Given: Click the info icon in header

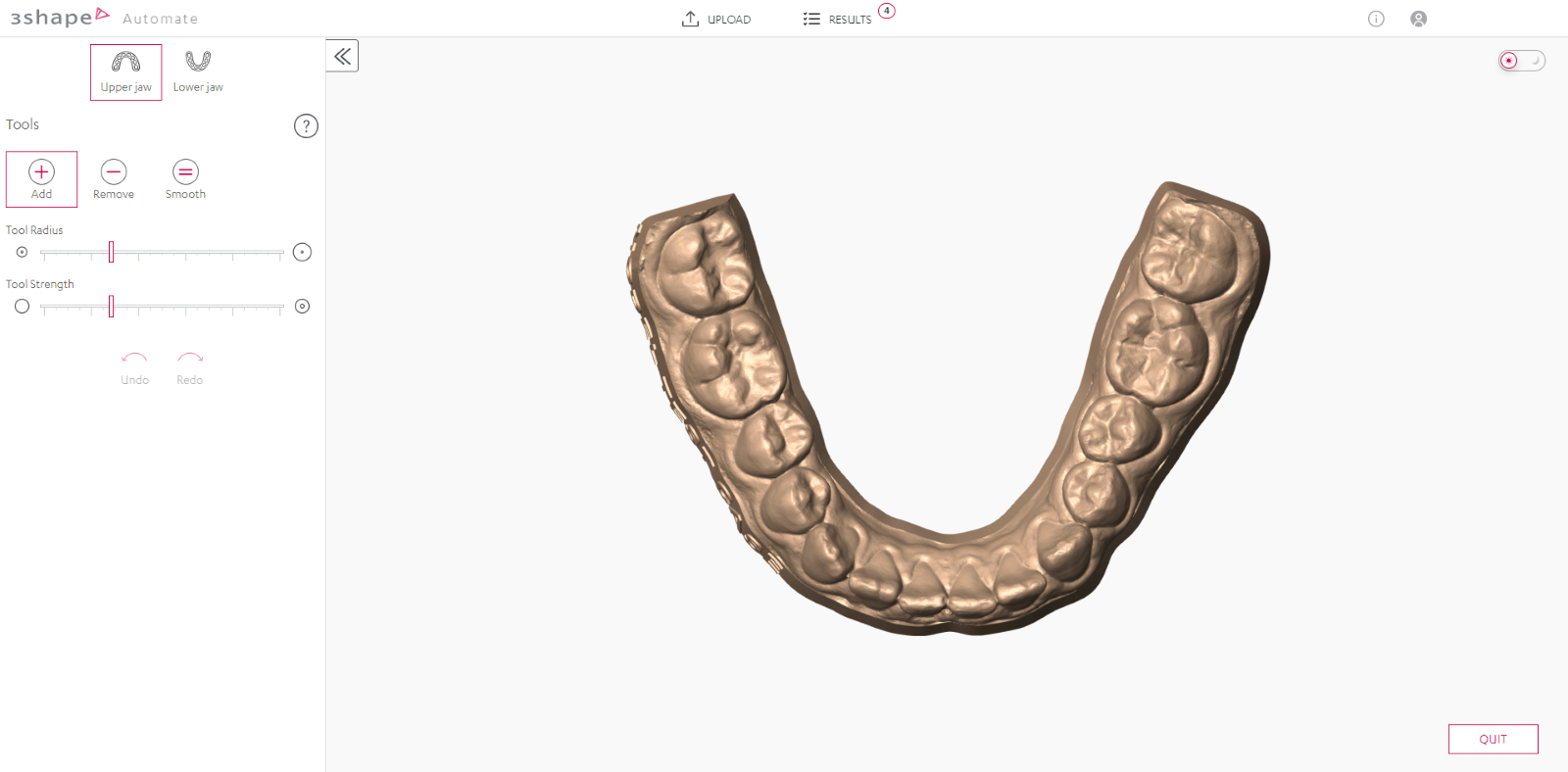Looking at the screenshot, I should [x=1376, y=19].
